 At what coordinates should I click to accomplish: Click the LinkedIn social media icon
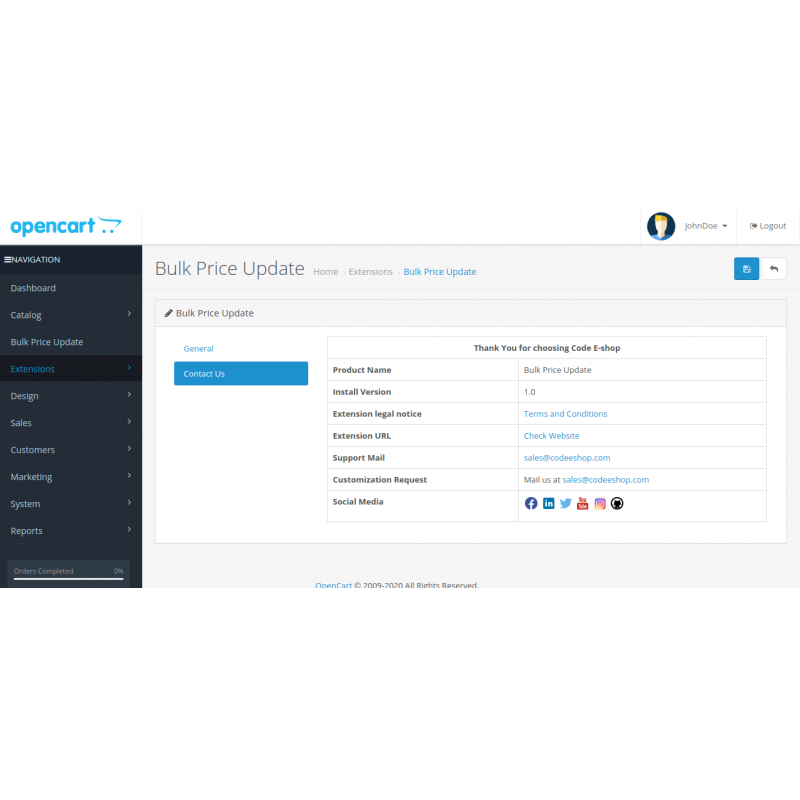(x=548, y=503)
